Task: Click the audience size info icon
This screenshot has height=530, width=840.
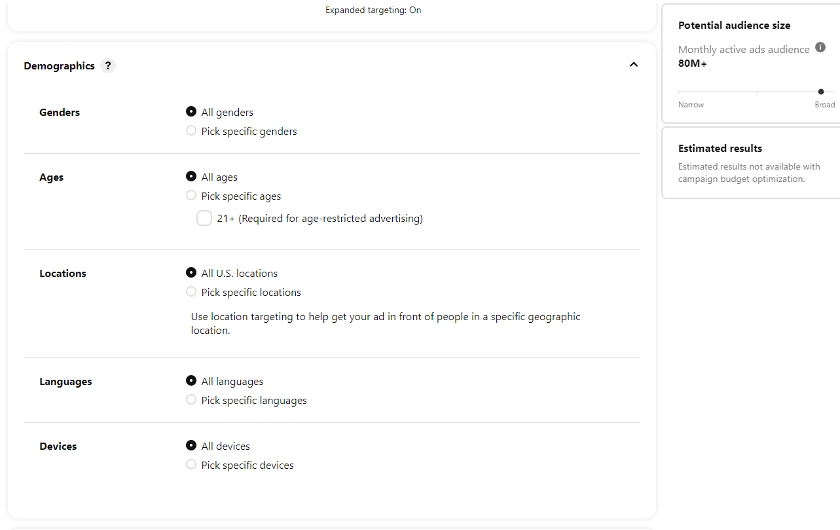Action: click(x=820, y=47)
